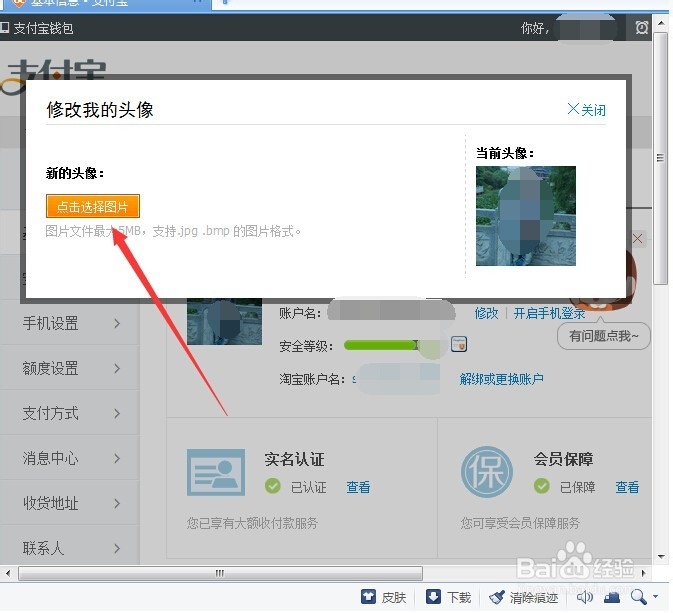Click the 修改 link next to account name
This screenshot has height=613, width=673.
486,313
